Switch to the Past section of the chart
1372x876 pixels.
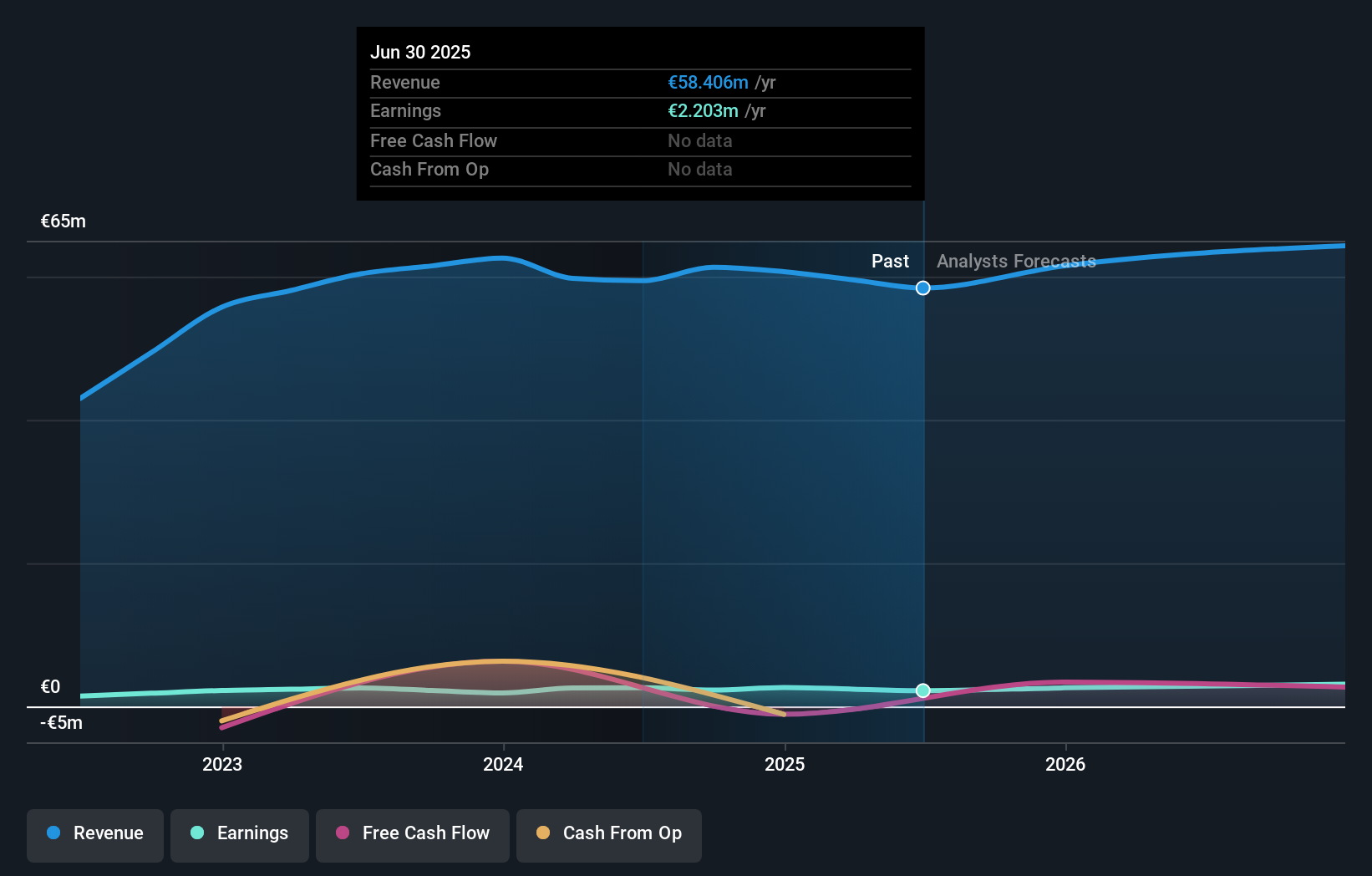(x=890, y=261)
